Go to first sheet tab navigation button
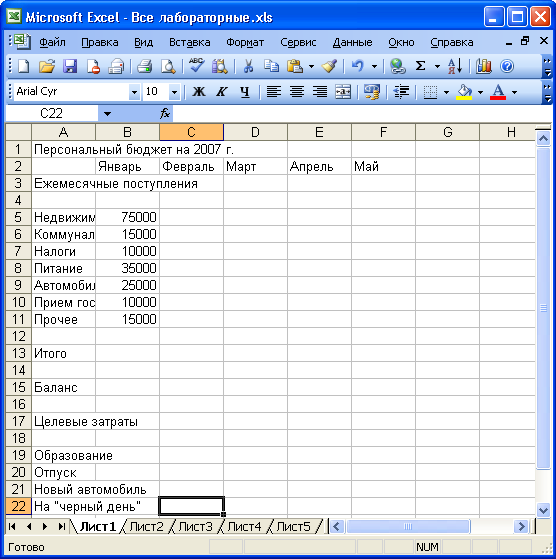This screenshot has height=559, width=556. tap(12, 527)
